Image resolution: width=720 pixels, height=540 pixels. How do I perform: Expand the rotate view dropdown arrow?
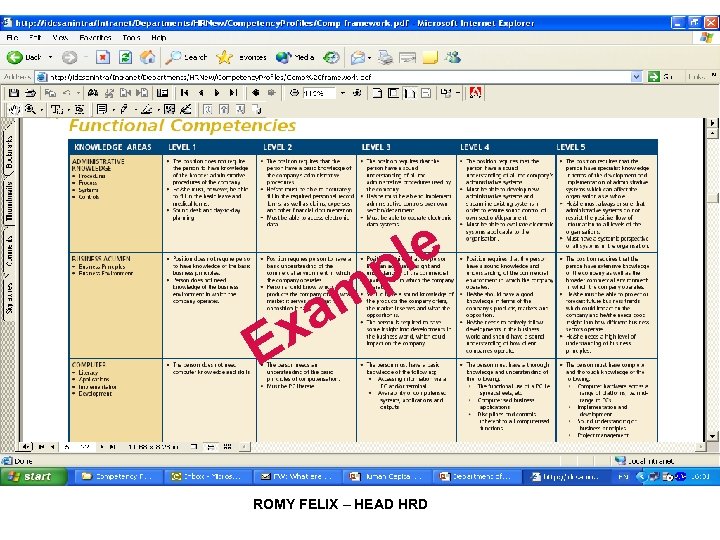click(458, 93)
